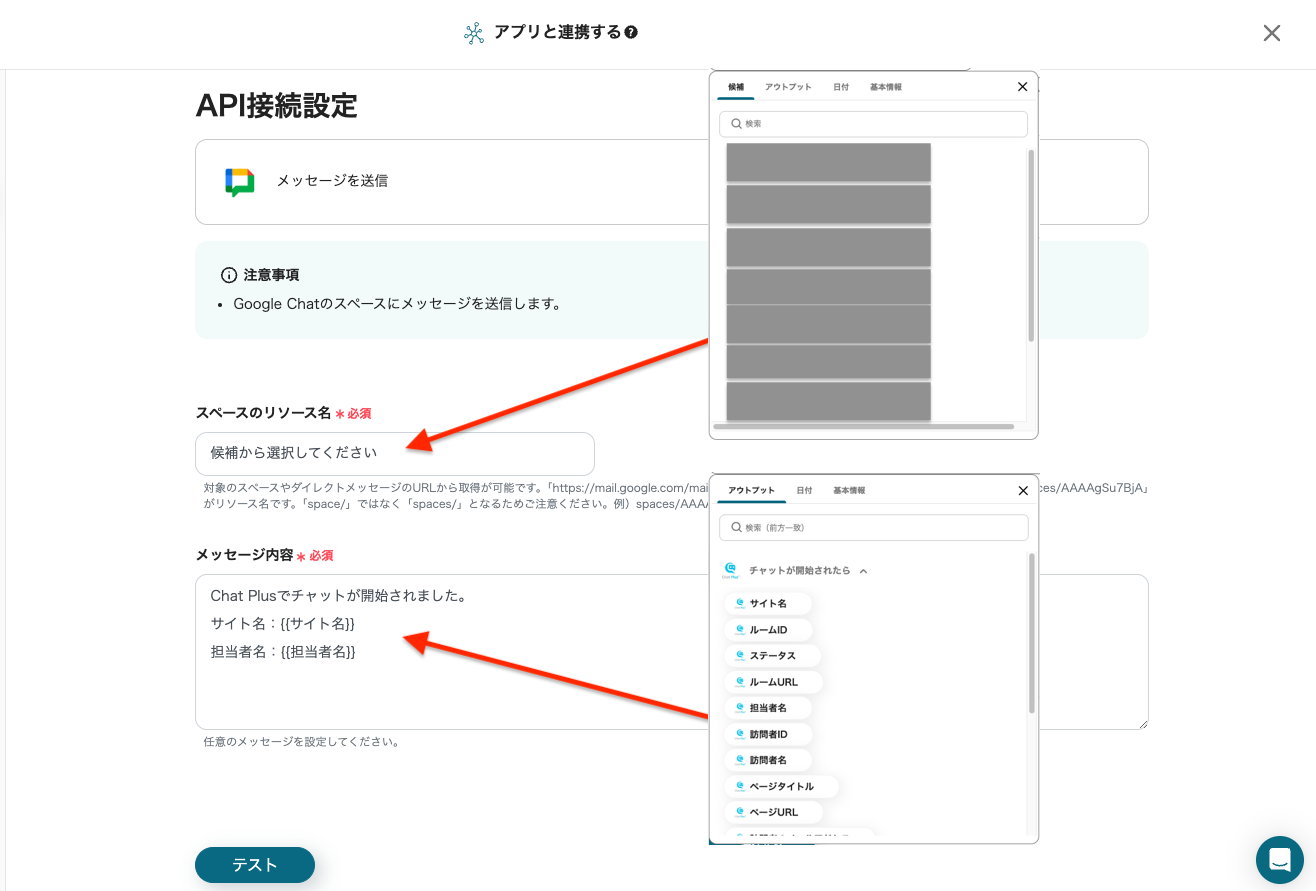Viewport: 1316px width, 891px height.
Task: Click the メッセージ内容 field label
Action: (x=244, y=555)
